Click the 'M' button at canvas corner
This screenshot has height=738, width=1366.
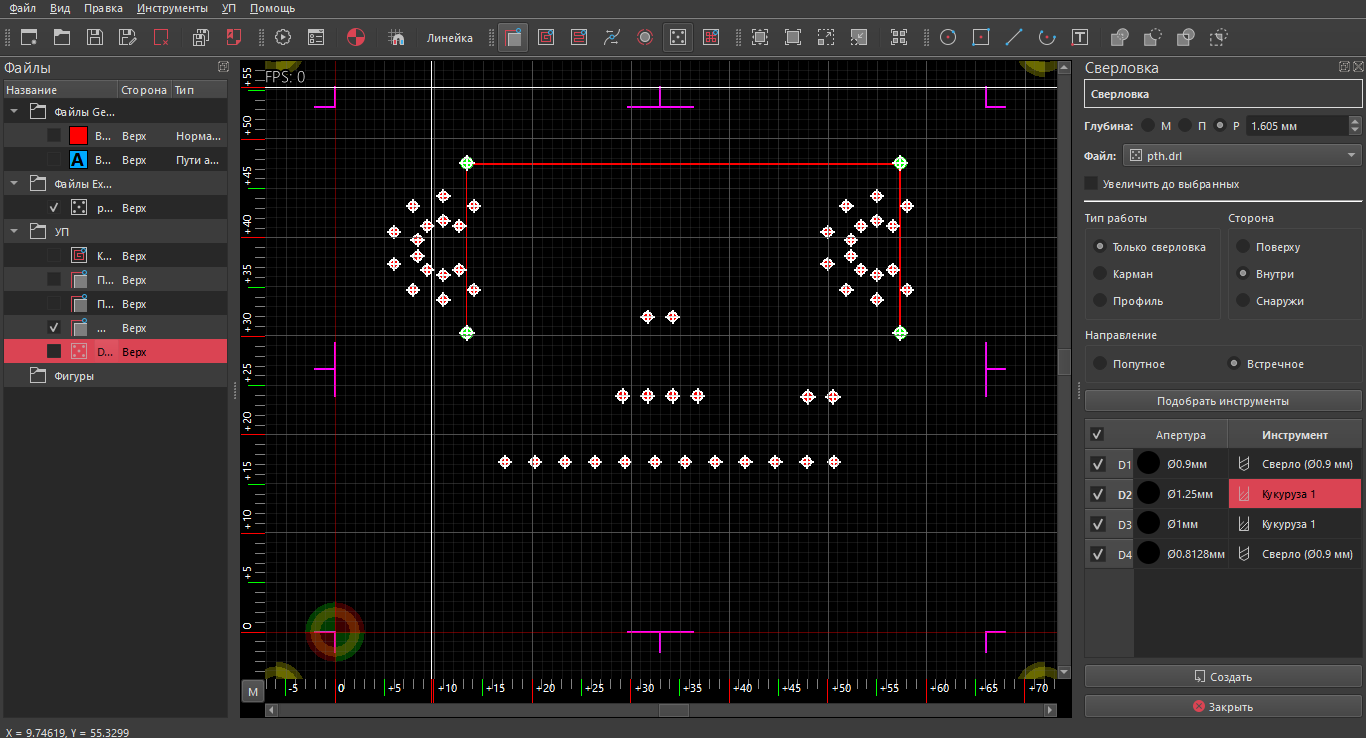(x=253, y=691)
